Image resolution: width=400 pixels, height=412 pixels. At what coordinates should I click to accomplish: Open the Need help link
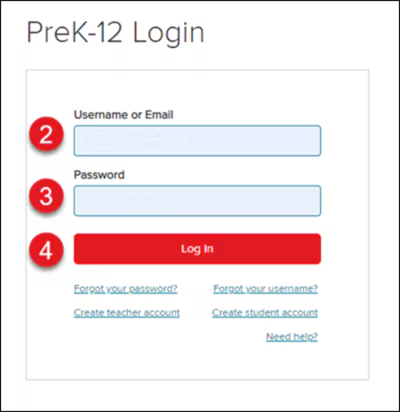(292, 337)
